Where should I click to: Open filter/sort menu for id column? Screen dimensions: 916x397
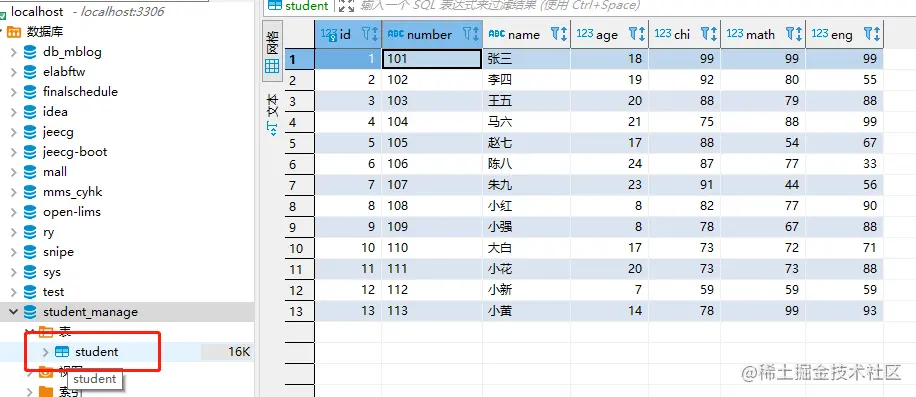pyautogui.click(x=370, y=34)
